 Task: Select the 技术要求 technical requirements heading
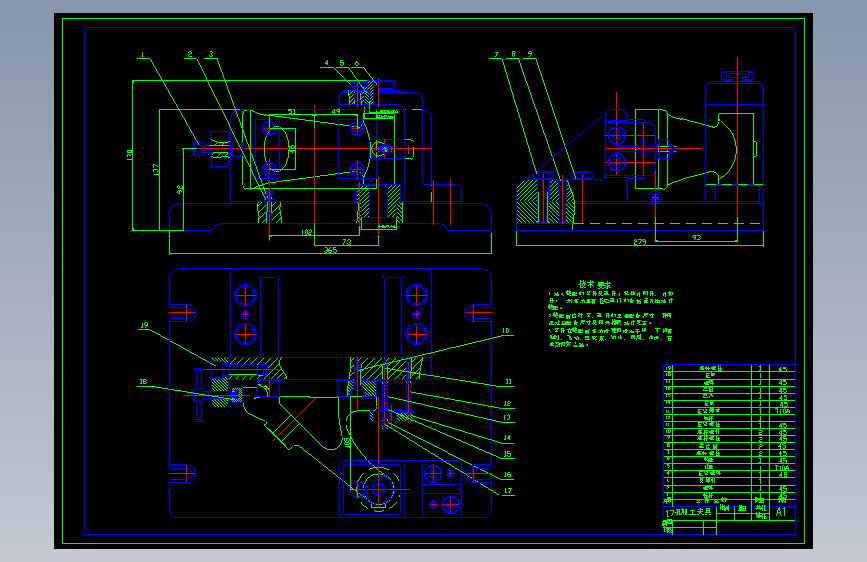click(x=595, y=284)
